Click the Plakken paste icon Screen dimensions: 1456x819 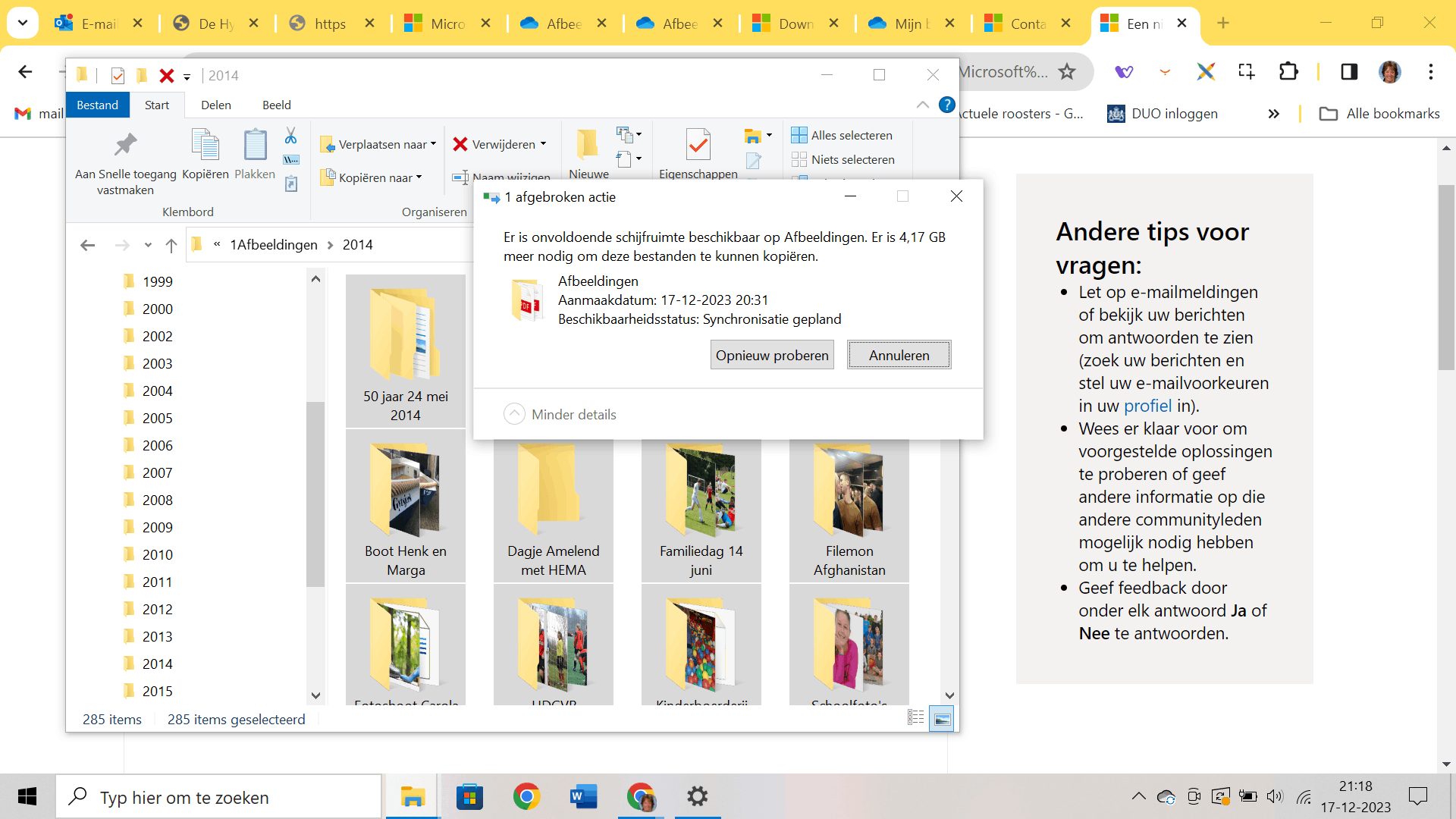click(255, 146)
